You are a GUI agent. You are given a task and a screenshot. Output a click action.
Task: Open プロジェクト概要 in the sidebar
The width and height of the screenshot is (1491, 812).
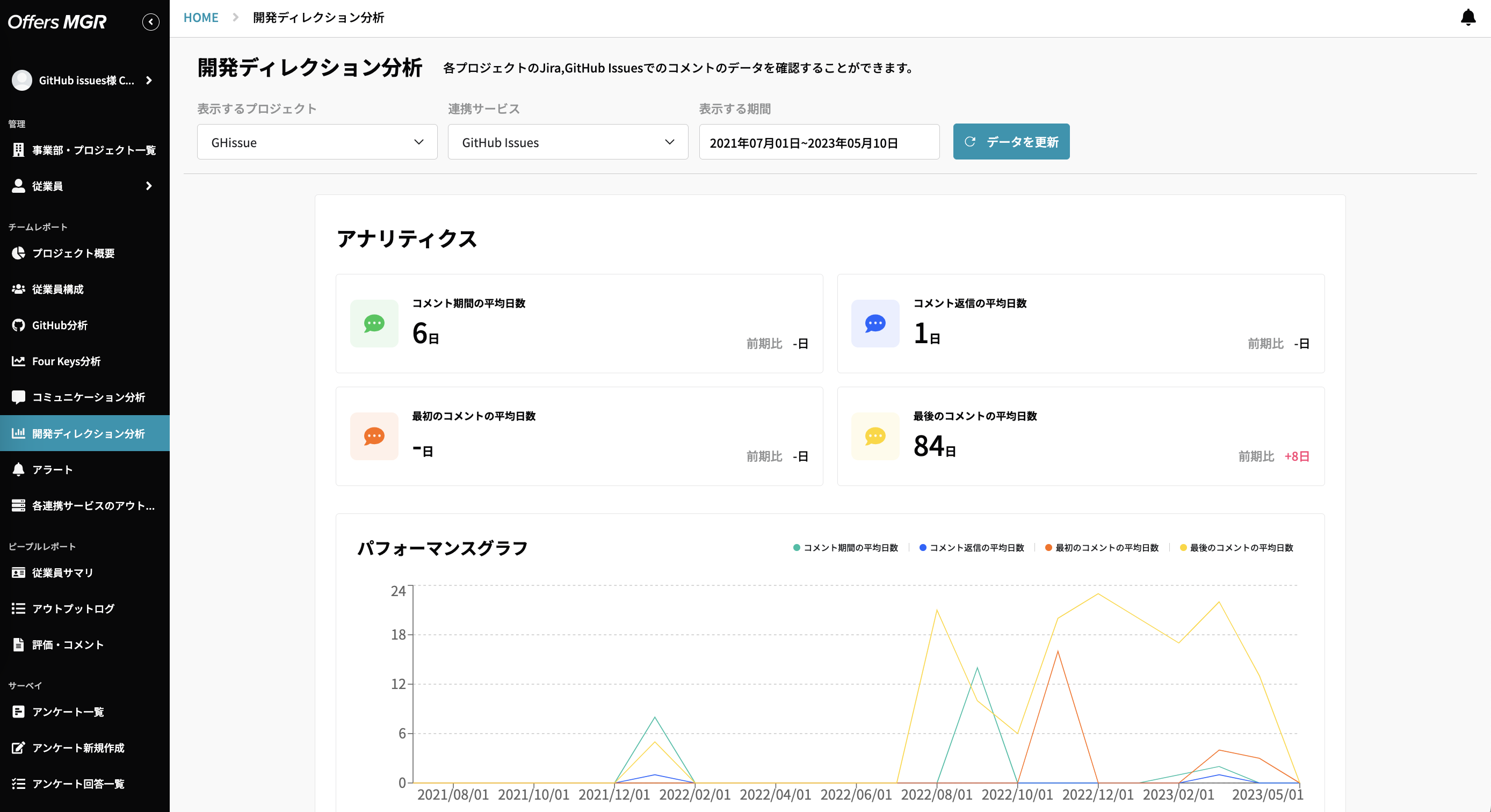(84, 253)
